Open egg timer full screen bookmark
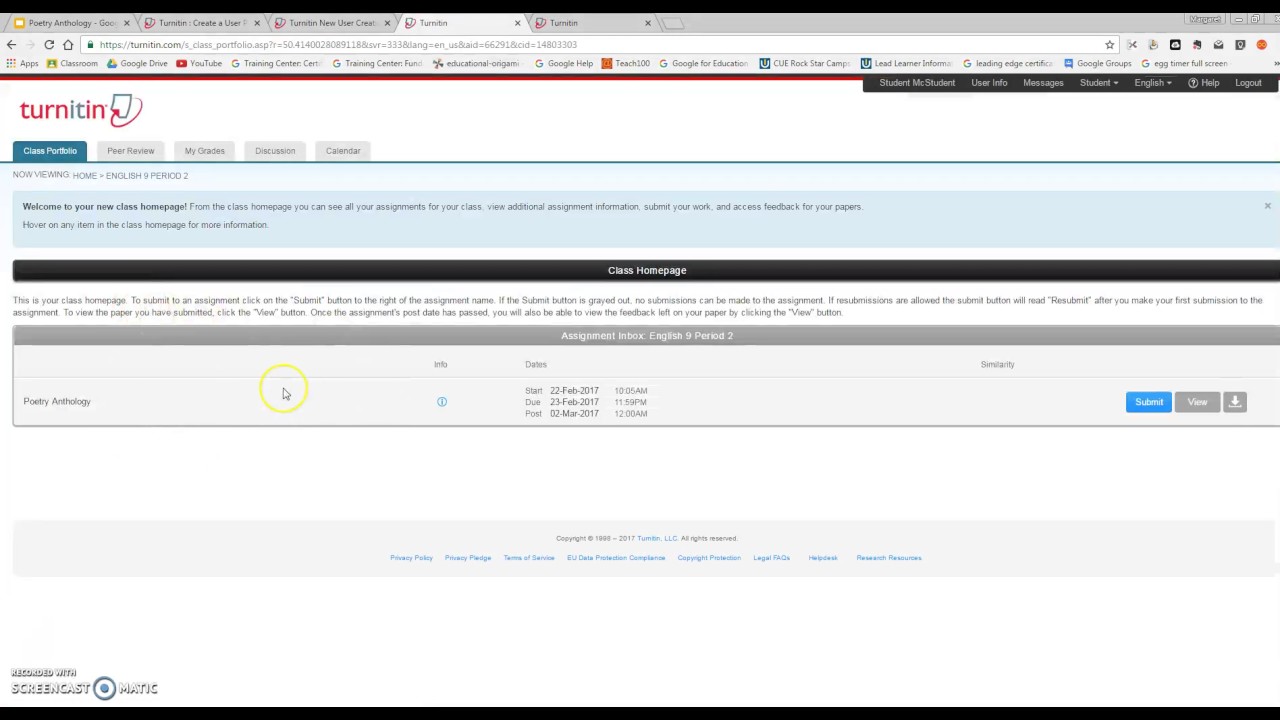This screenshot has width=1280, height=720. [1185, 63]
